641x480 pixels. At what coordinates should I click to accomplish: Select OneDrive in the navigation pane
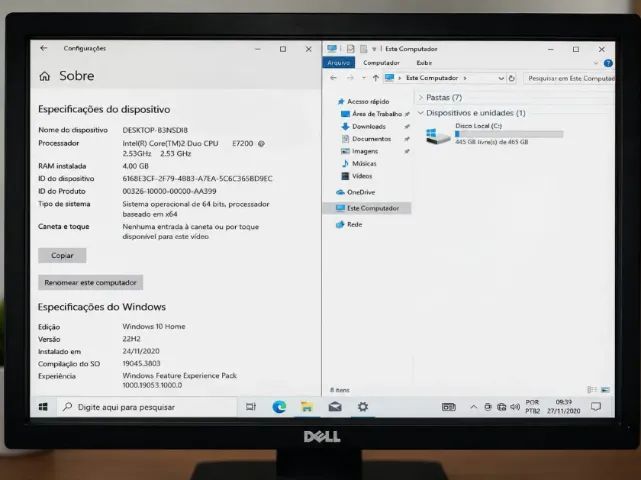[360, 192]
